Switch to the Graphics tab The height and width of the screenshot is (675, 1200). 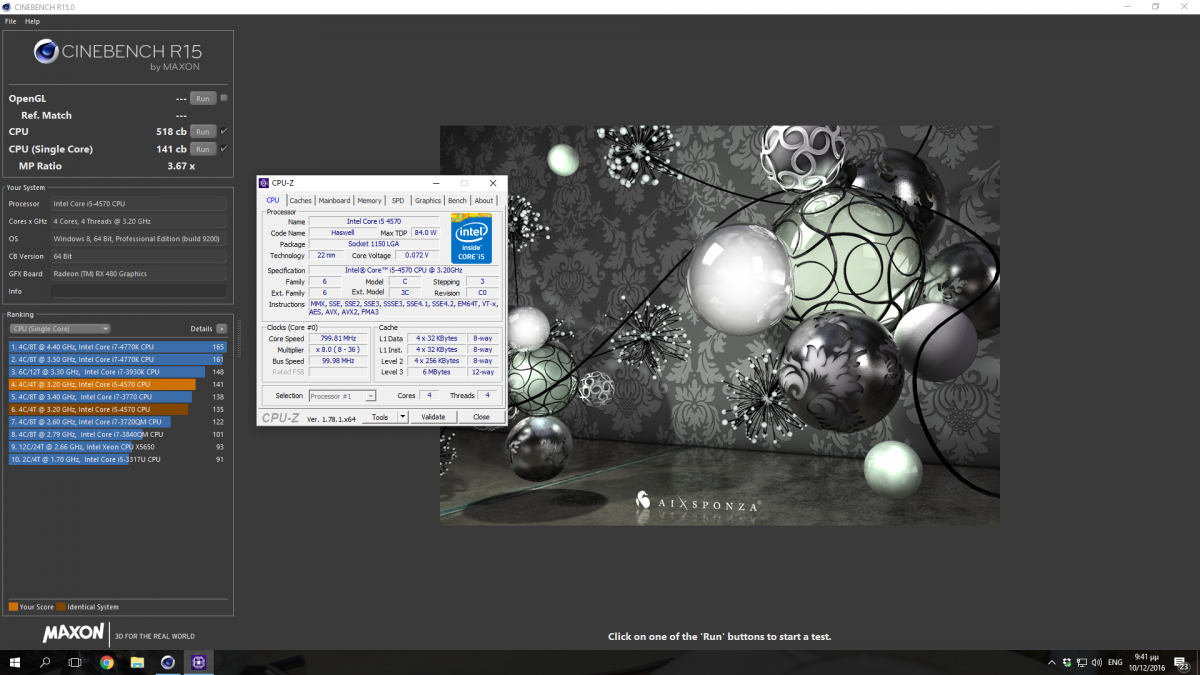(x=428, y=200)
